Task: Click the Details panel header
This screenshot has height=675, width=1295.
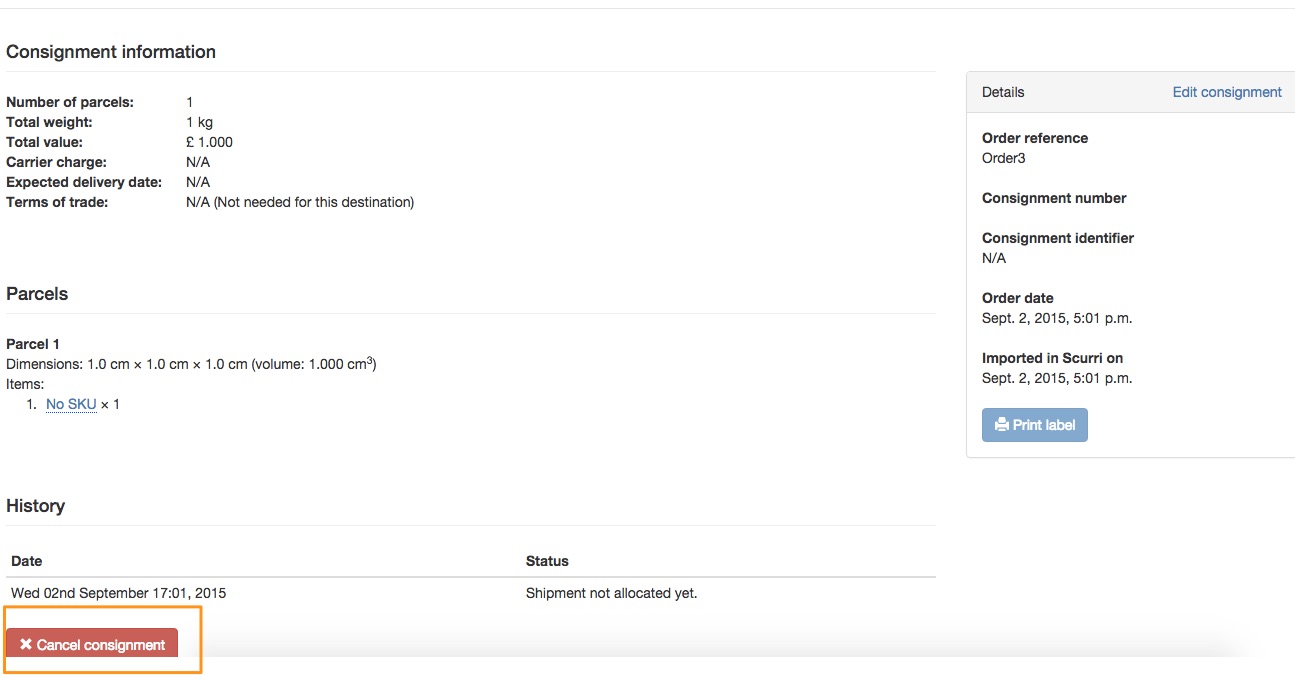Action: click(x=1131, y=92)
